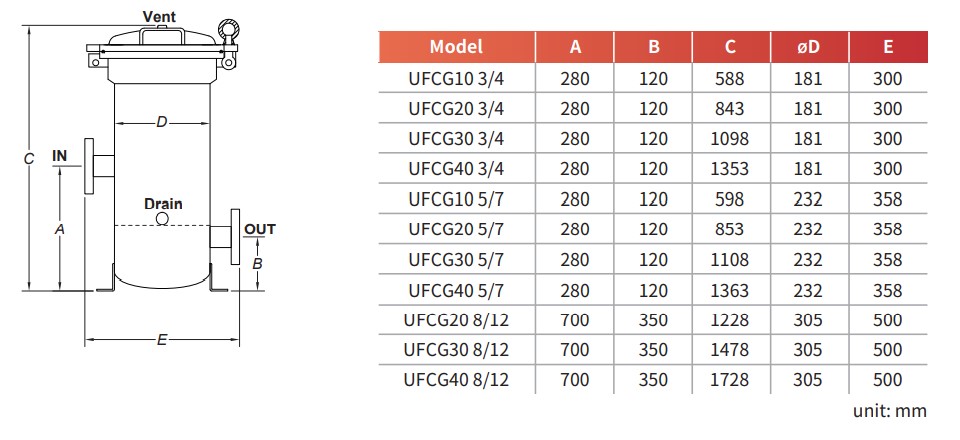The height and width of the screenshot is (440, 960).
Task: Click the E column header
Action: pos(888,47)
